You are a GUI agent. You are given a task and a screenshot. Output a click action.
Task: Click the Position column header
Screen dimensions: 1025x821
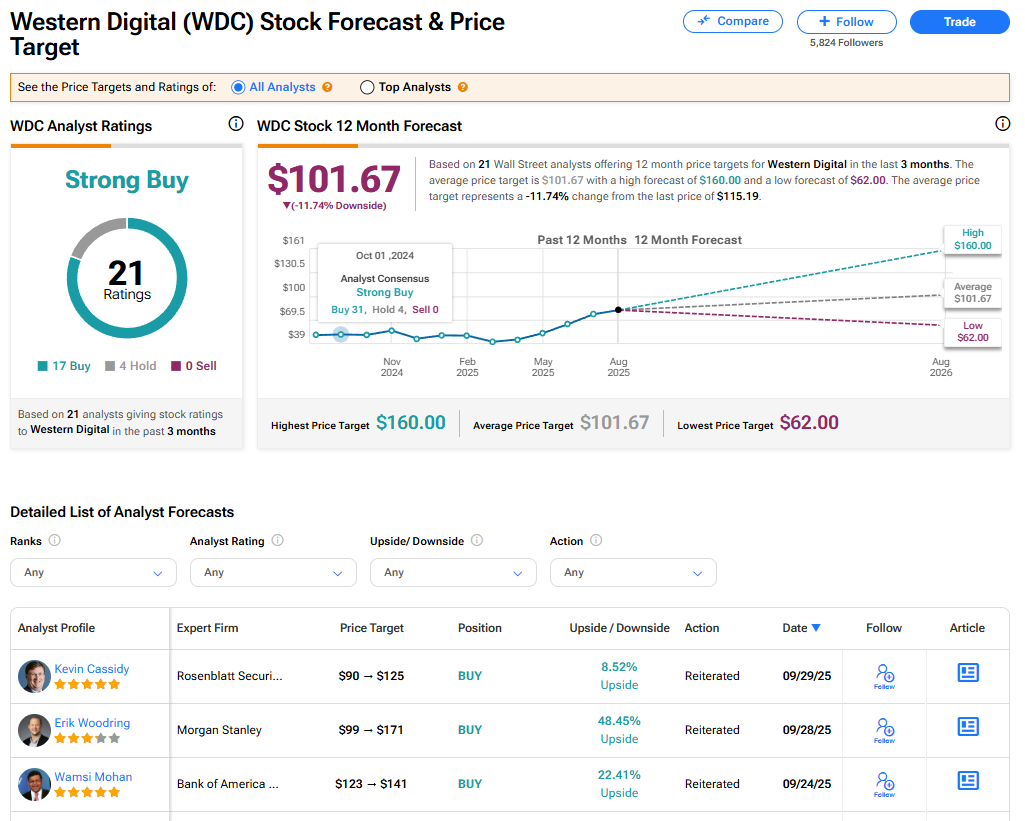point(480,628)
